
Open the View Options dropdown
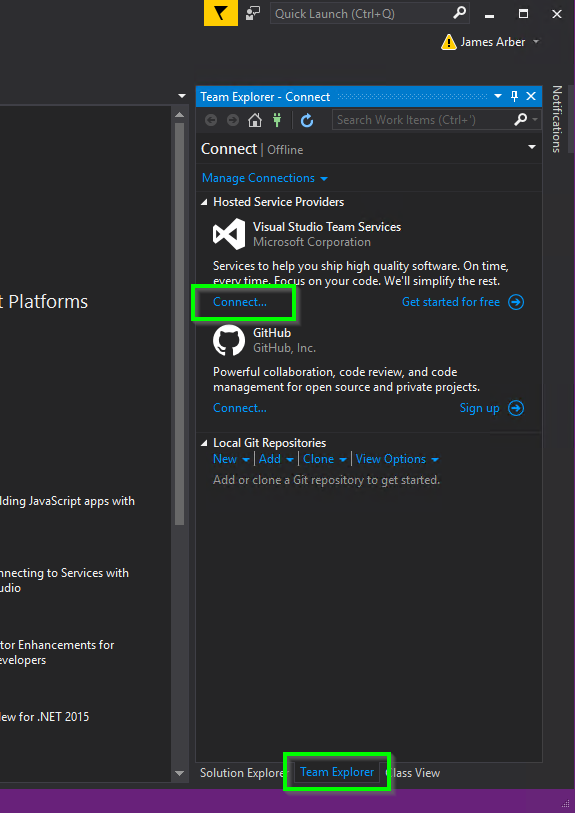pos(398,459)
